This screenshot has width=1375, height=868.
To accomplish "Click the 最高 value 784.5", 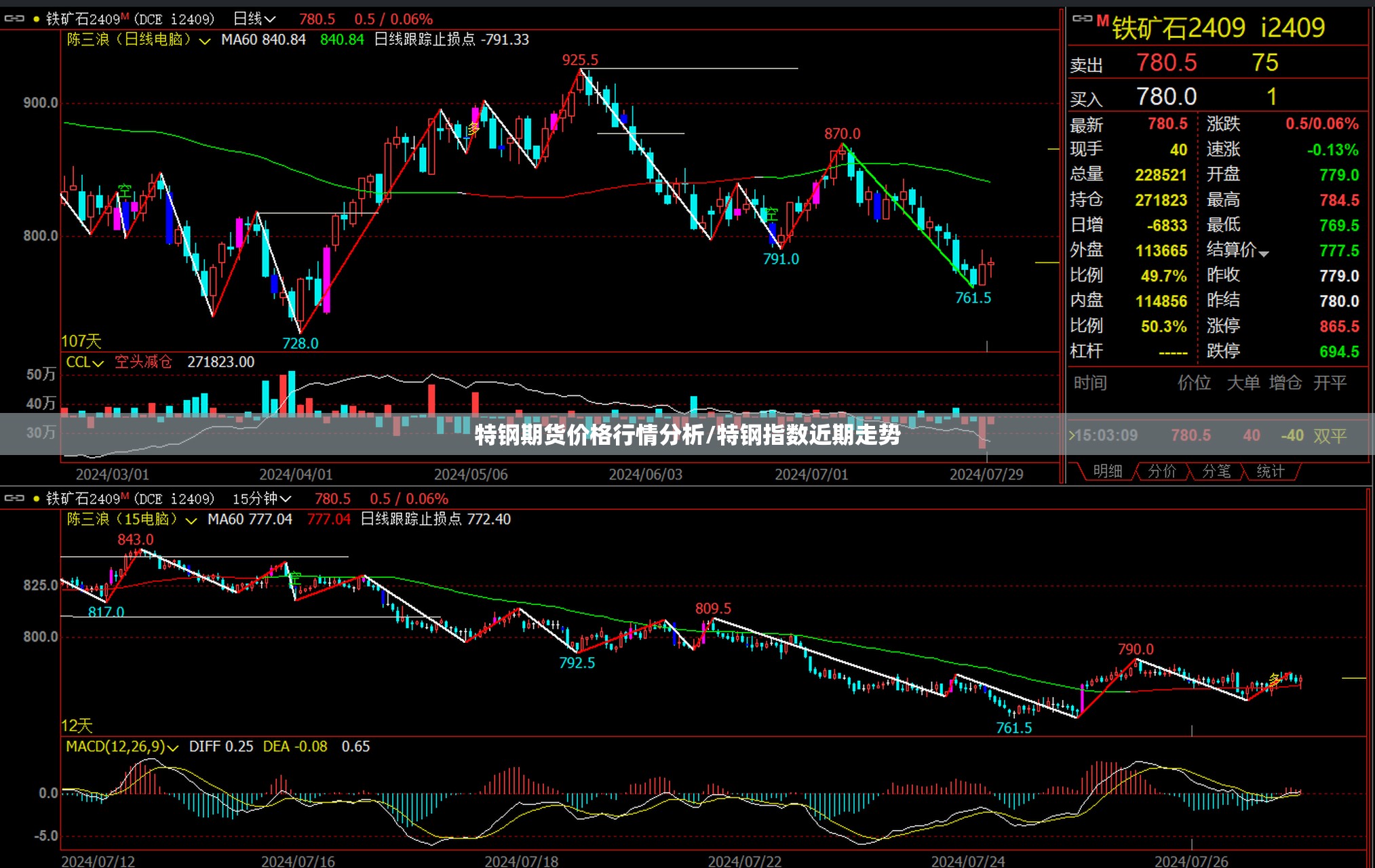I will click(1339, 200).
